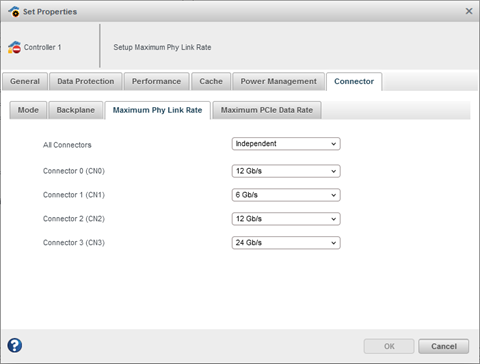Open the Backplane sub-tab
The width and height of the screenshot is (480, 364).
[76, 110]
